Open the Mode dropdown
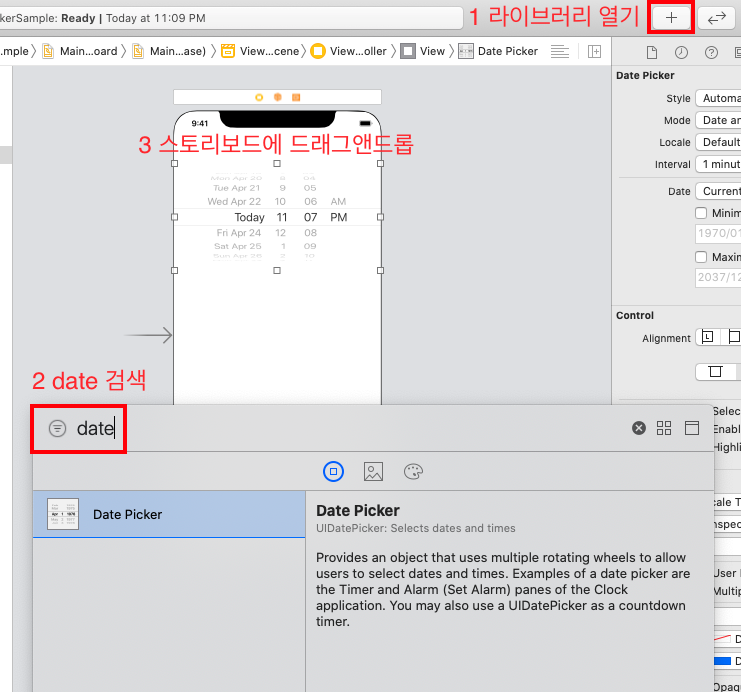This screenshot has width=741, height=692. [x=718, y=121]
